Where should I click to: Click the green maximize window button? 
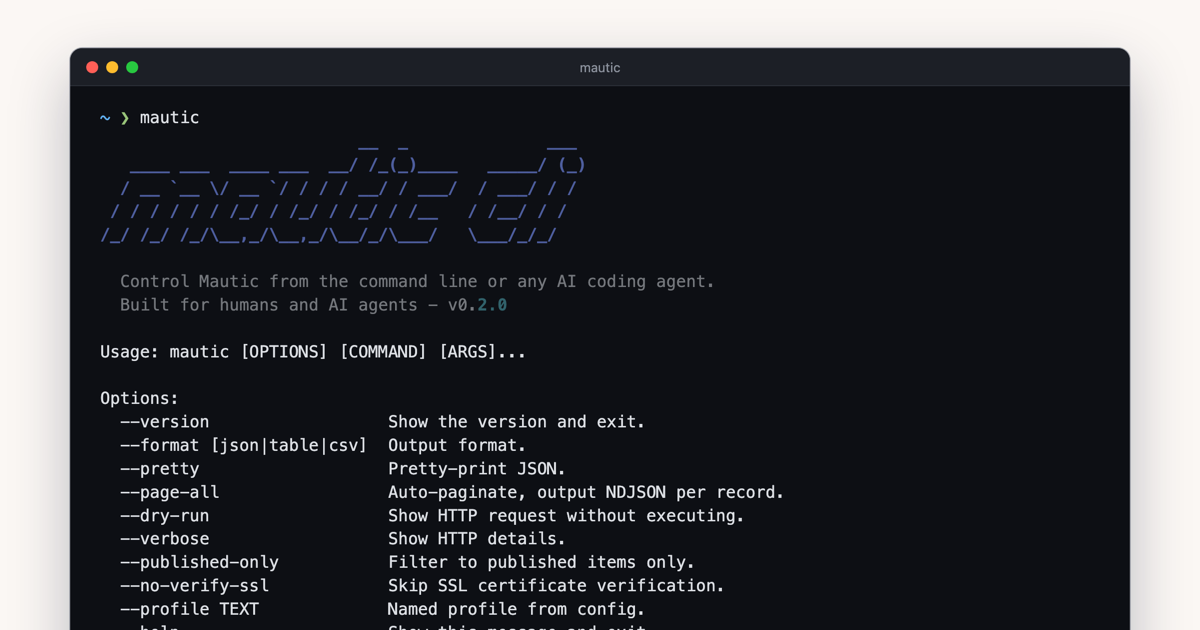[132, 67]
